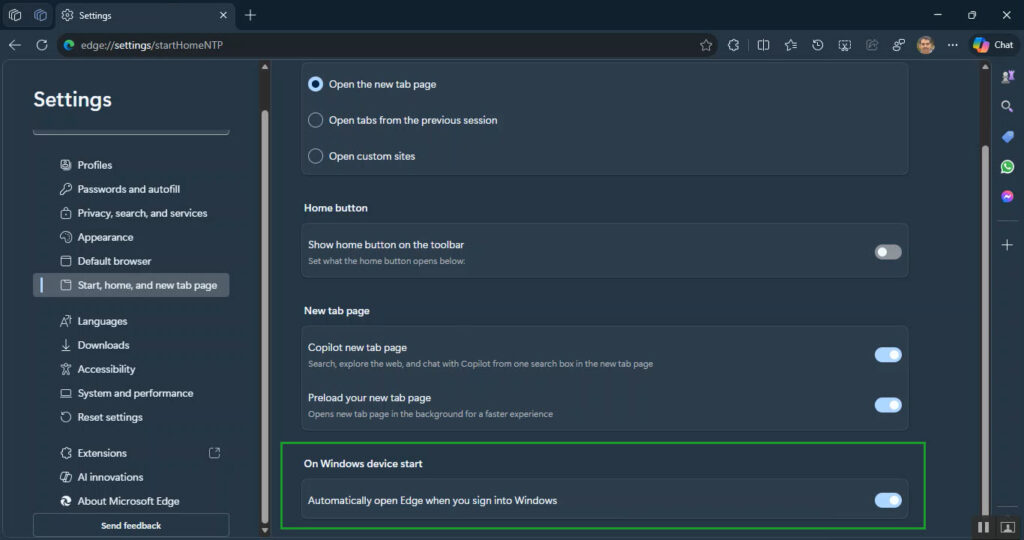This screenshot has height=540, width=1024.
Task: Click the star to favorite this page
Action: click(x=706, y=45)
